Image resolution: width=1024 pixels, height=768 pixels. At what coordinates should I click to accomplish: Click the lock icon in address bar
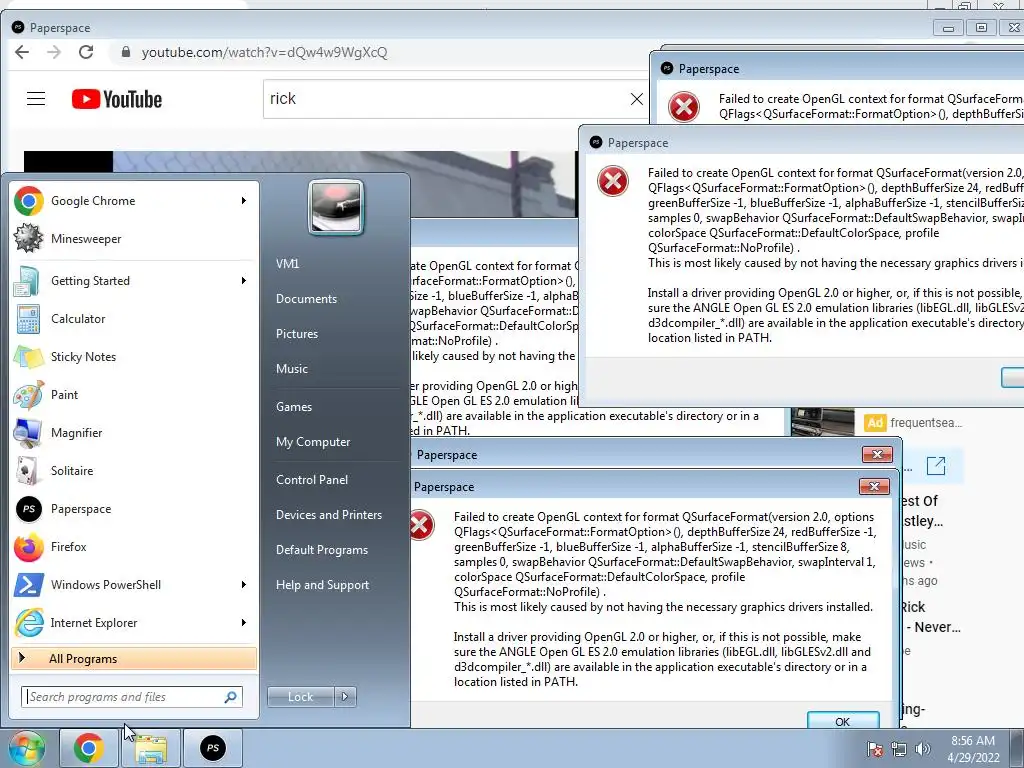click(125, 52)
